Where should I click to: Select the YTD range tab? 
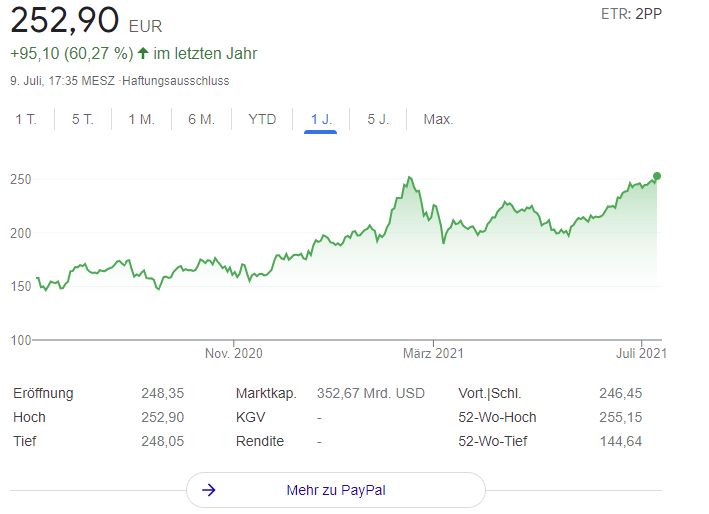coord(262,119)
